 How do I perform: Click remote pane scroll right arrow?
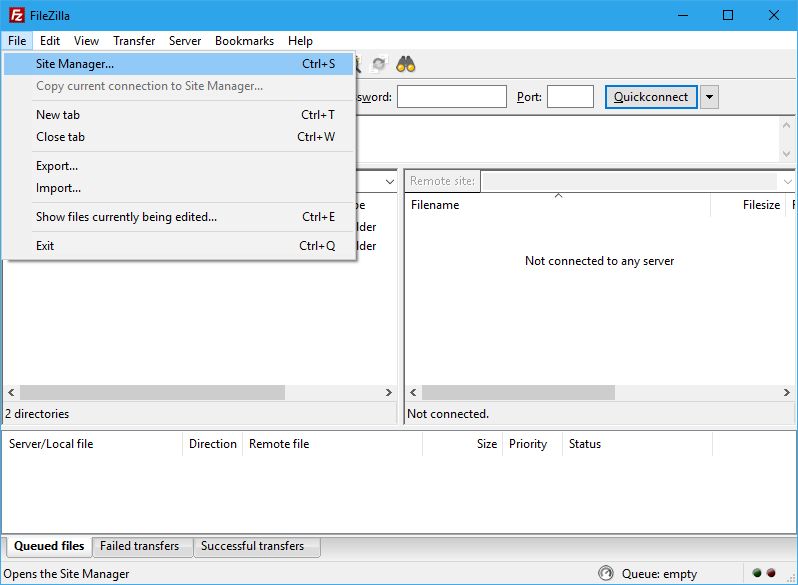coord(787,393)
